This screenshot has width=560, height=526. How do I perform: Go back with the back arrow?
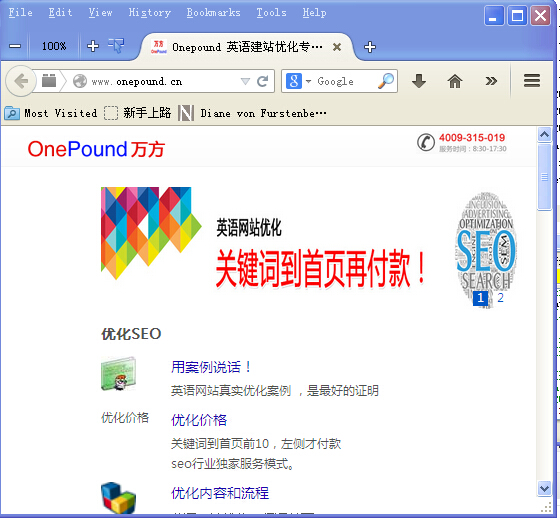click(20, 81)
